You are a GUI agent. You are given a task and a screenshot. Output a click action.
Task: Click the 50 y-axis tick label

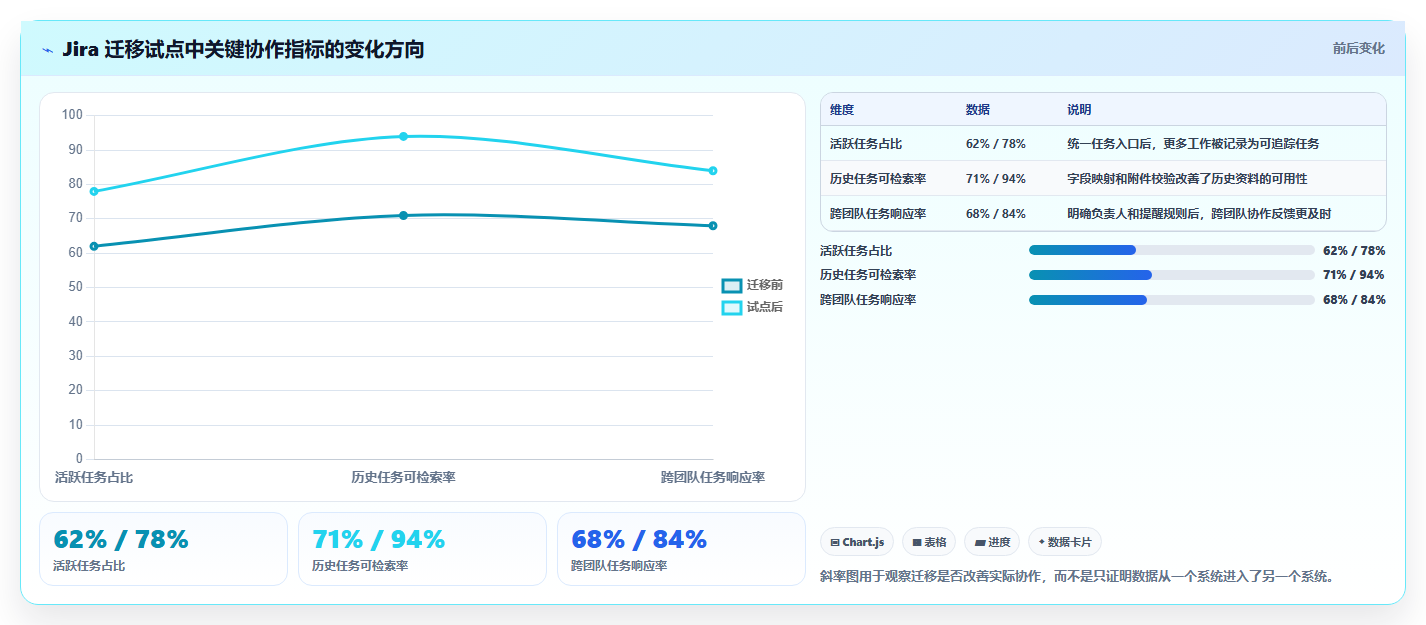(75, 287)
